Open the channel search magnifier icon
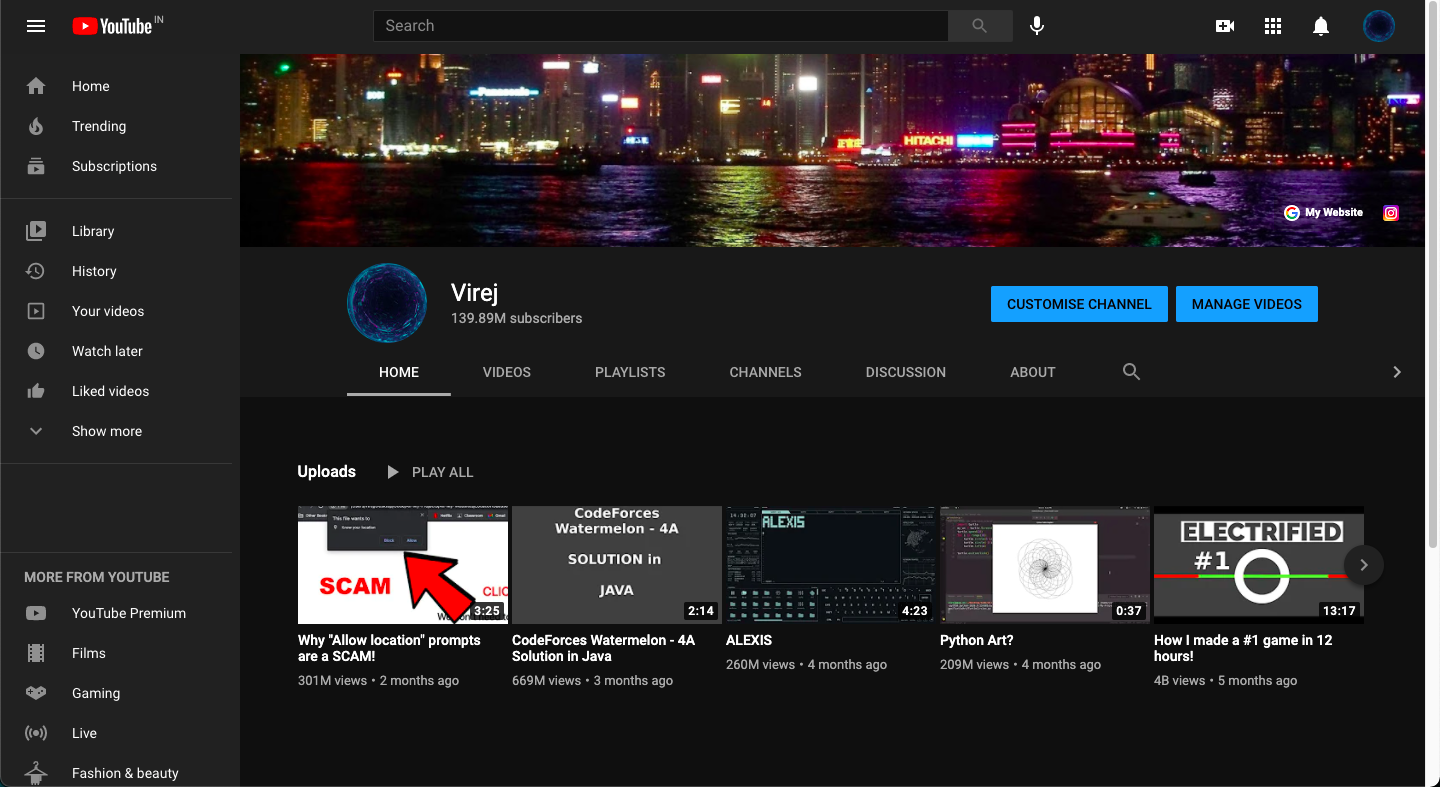Viewport: 1440px width, 787px height. pos(1131,371)
